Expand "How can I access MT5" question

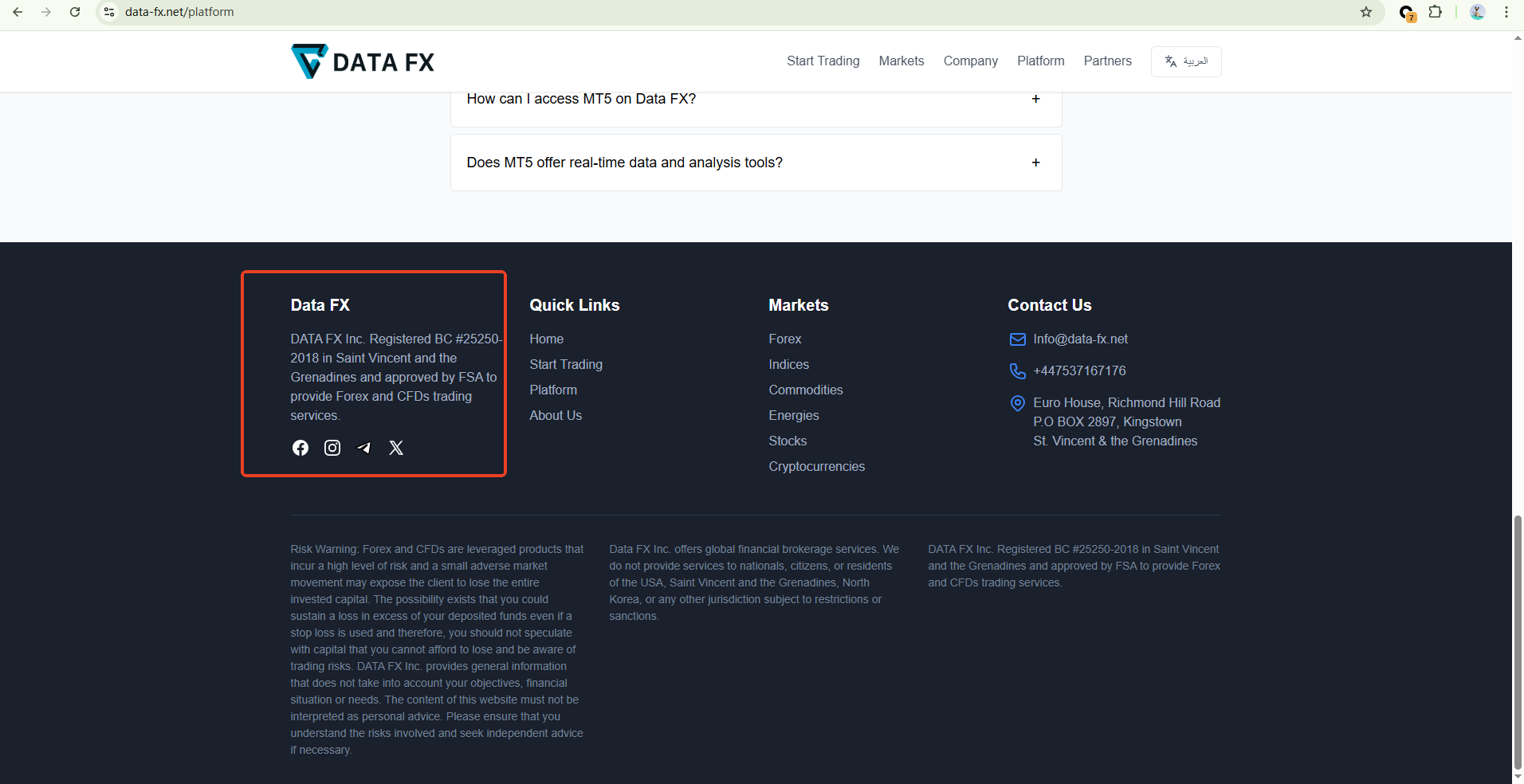click(x=1035, y=99)
